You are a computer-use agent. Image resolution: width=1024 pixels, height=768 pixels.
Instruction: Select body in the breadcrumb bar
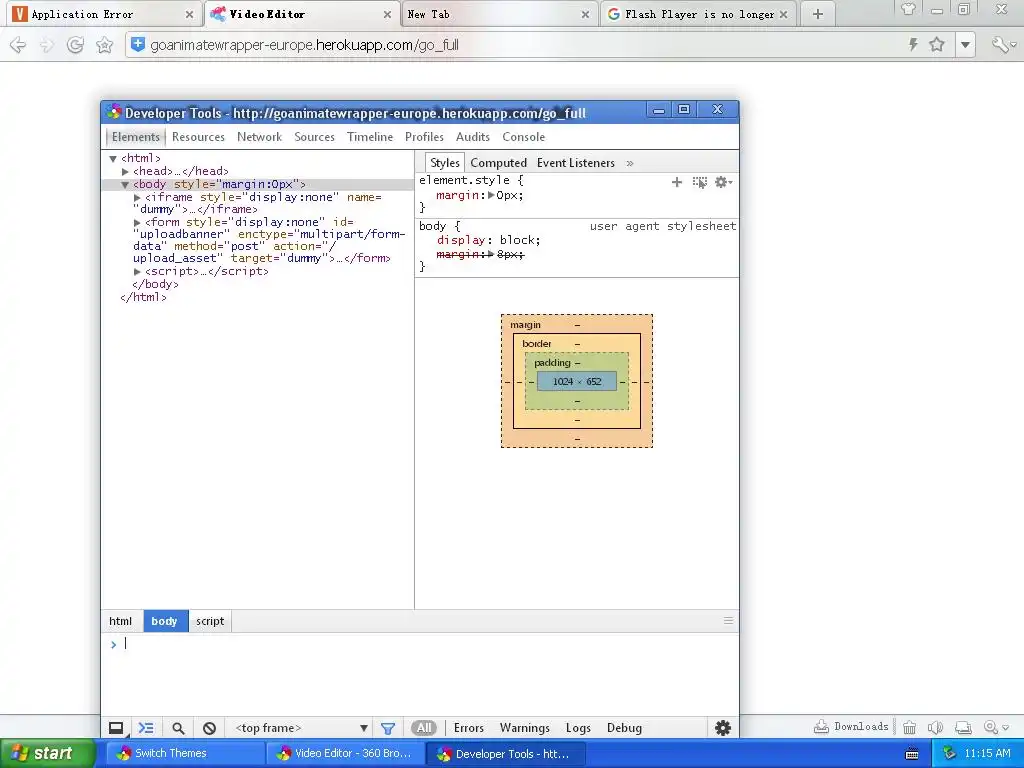click(x=165, y=621)
